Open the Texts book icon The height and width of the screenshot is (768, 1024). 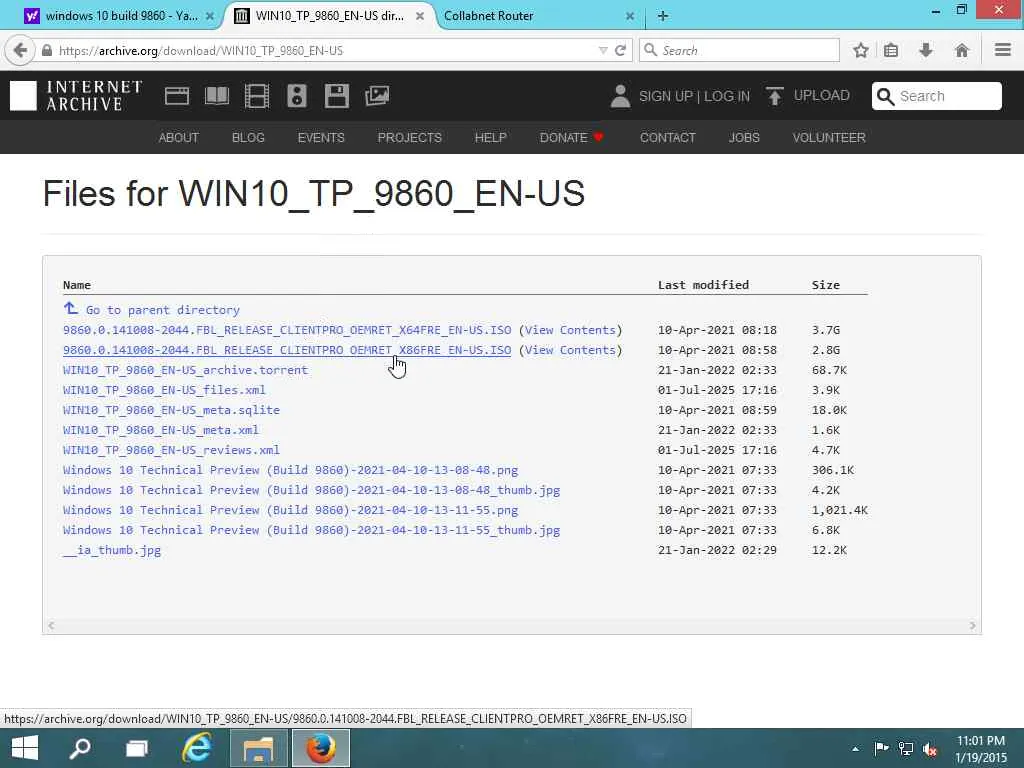coord(217,96)
